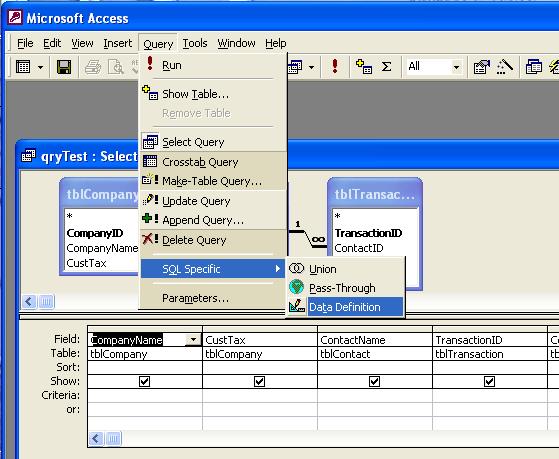Choose Crosstab Query menu item
The height and width of the screenshot is (459, 559).
click(x=213, y=162)
